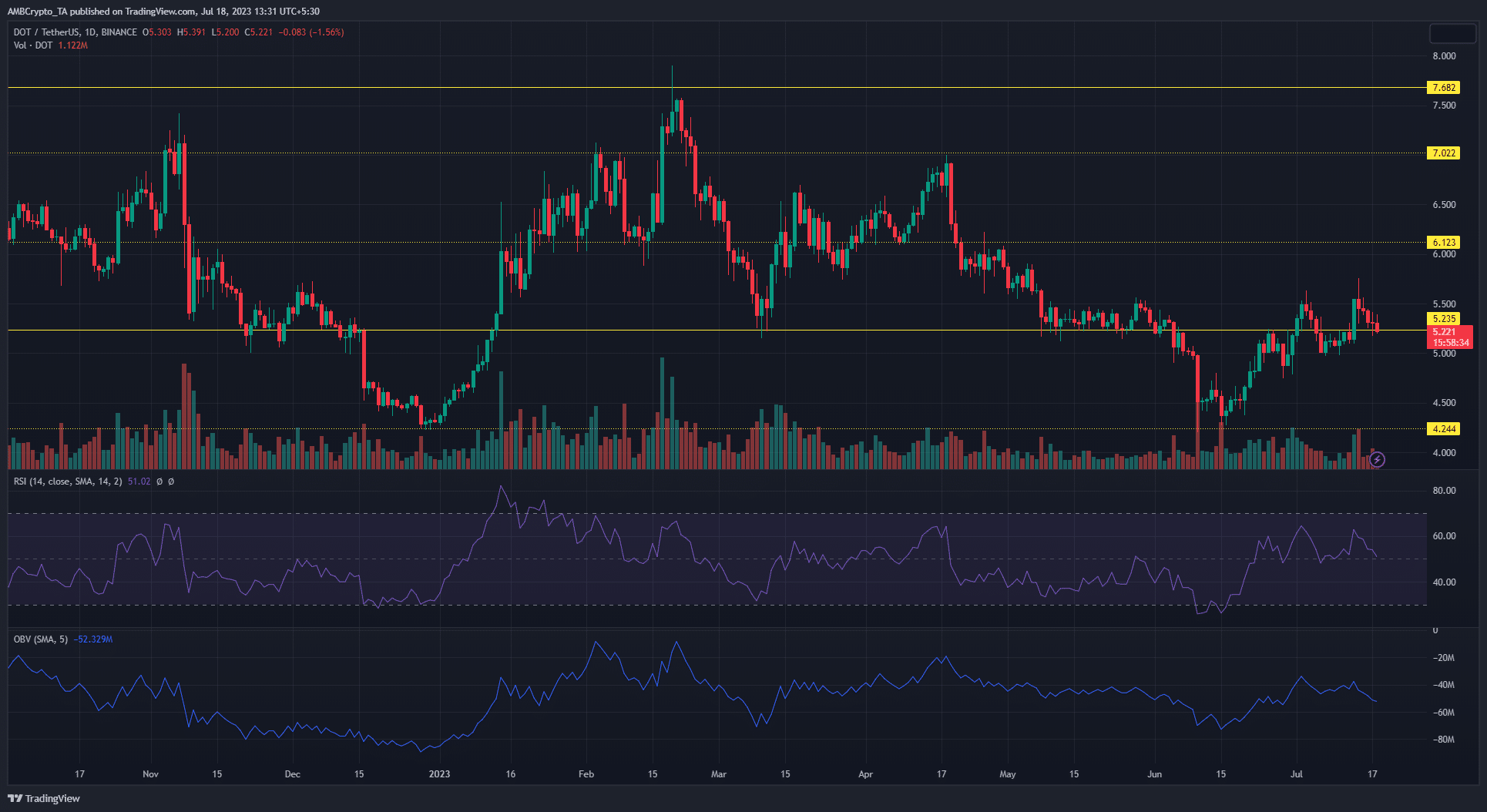Select the OBV (SMA, 5) indicator legend

pos(41,639)
